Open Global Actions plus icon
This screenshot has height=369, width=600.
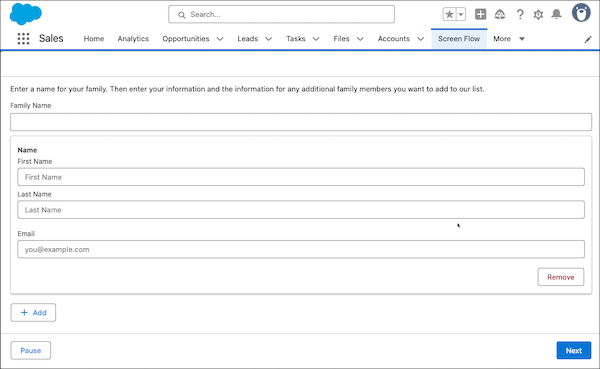click(481, 15)
